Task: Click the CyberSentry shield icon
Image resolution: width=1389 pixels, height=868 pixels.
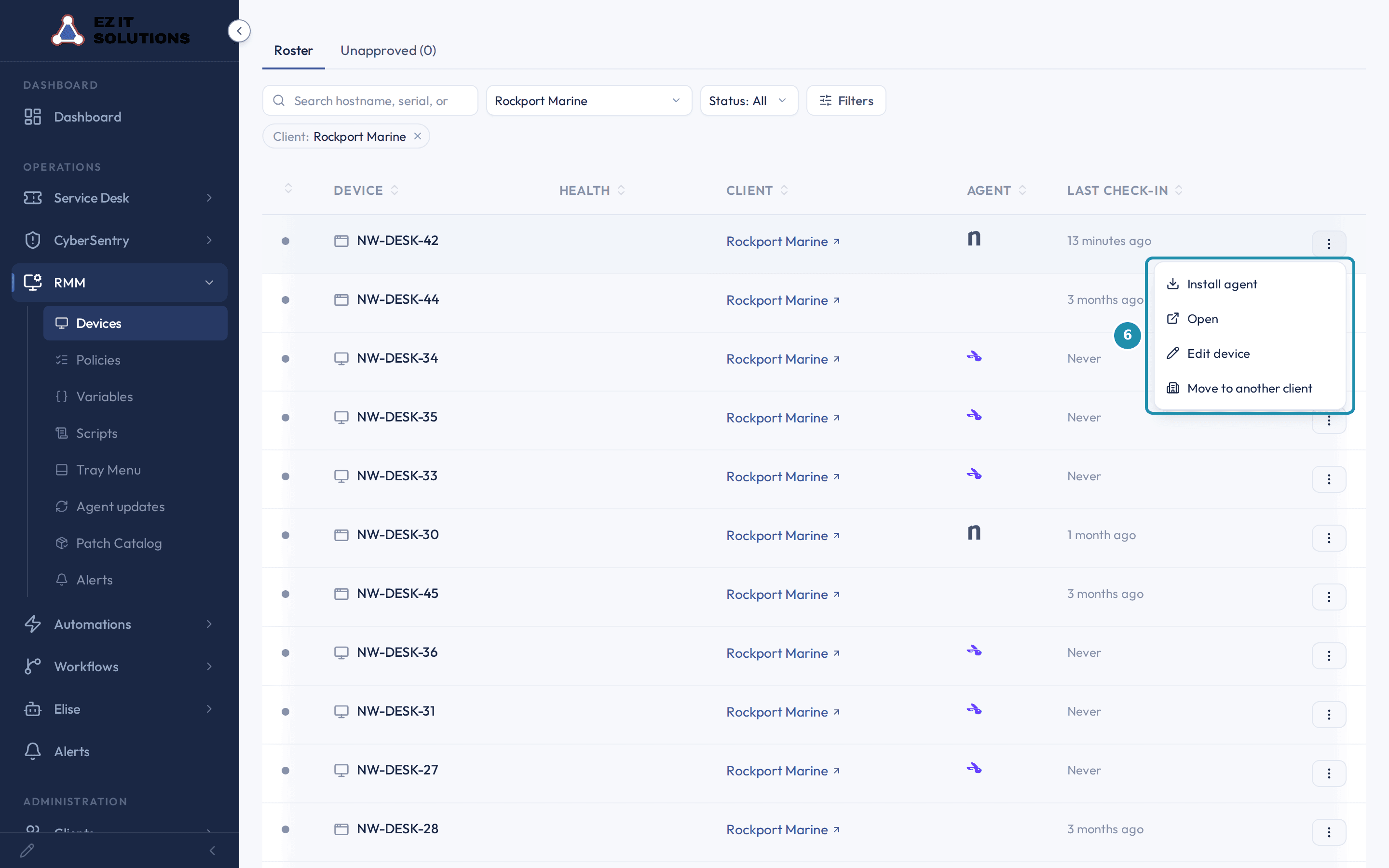Action: [33, 241]
